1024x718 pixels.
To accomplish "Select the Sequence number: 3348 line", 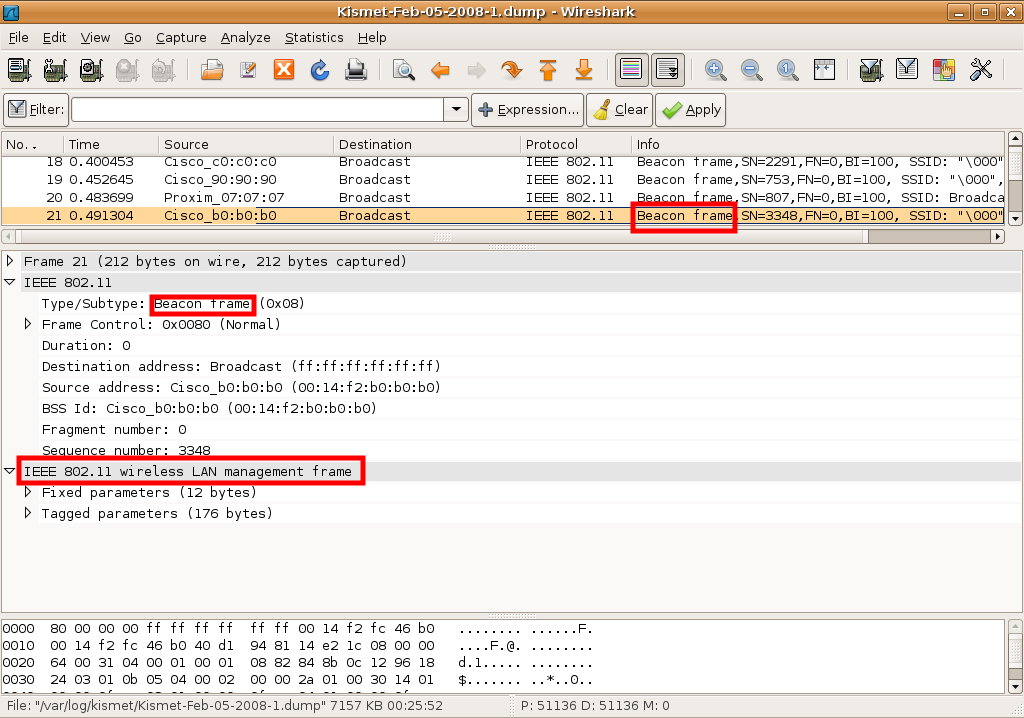I will pyautogui.click(x=126, y=450).
